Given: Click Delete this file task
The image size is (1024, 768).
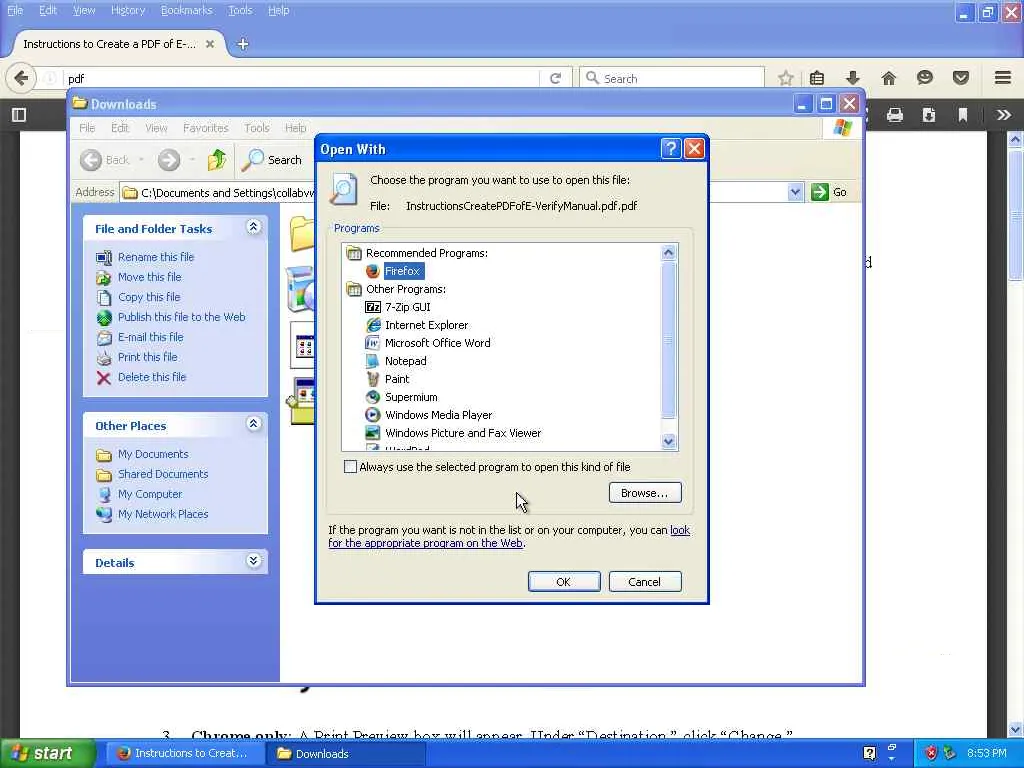Looking at the screenshot, I should 152,377.
